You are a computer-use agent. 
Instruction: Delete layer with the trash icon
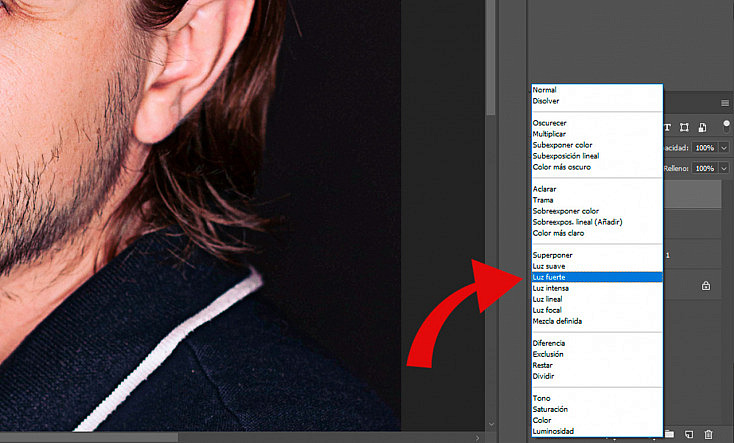709,435
